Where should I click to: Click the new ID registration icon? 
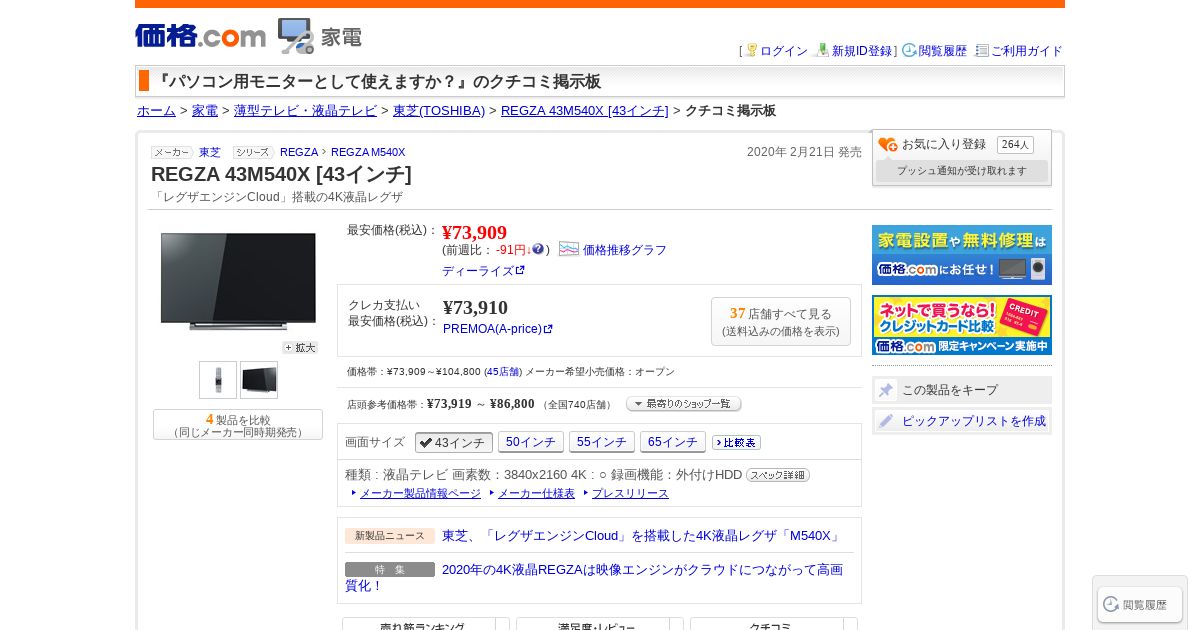pyautogui.click(x=822, y=50)
